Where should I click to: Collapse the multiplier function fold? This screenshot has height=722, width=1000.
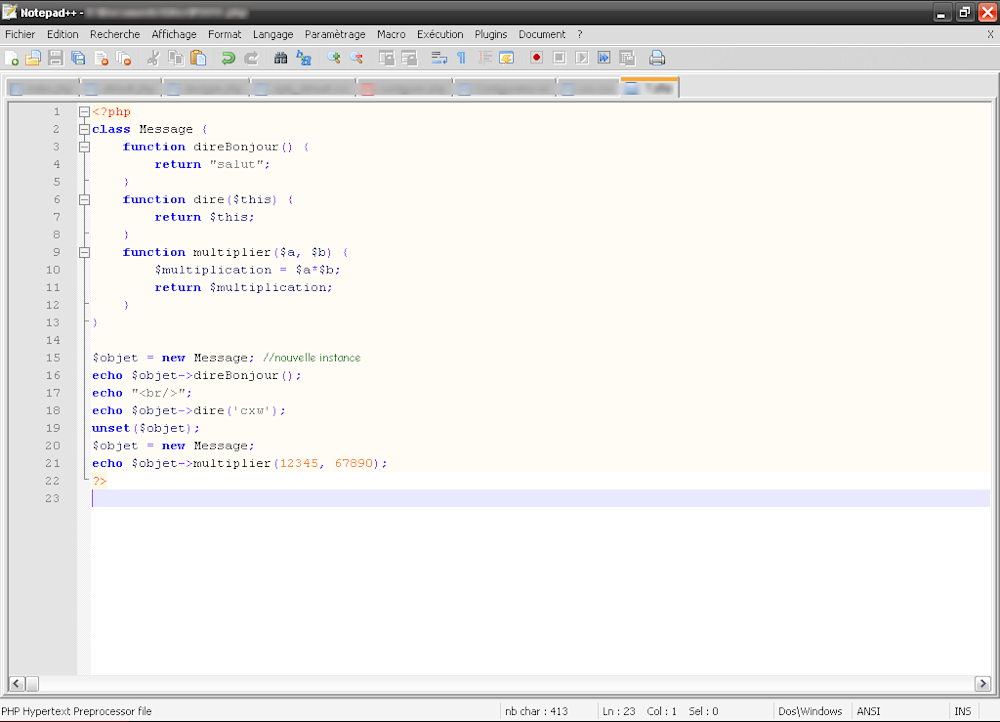(x=84, y=252)
